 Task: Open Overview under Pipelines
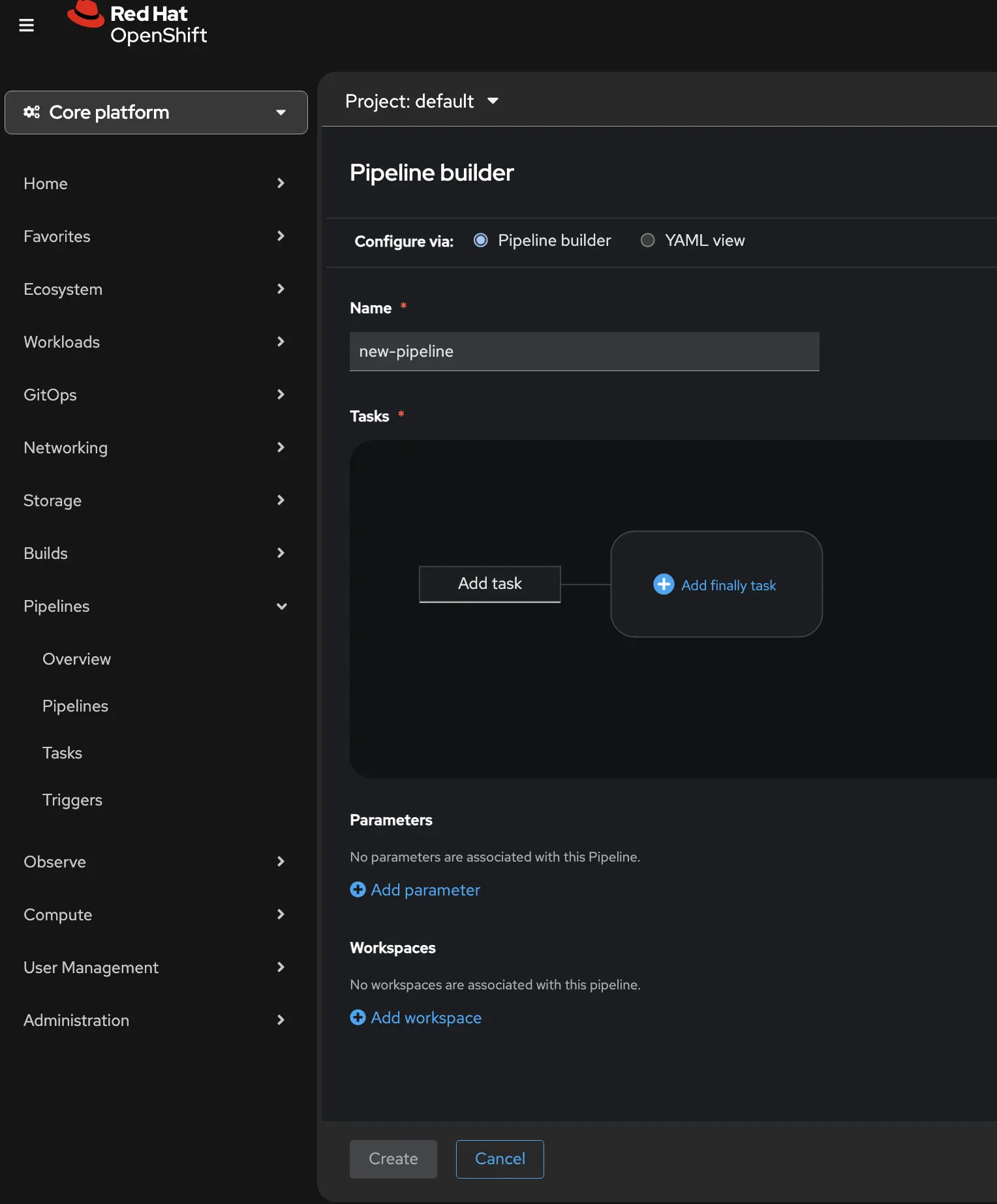tap(76, 659)
